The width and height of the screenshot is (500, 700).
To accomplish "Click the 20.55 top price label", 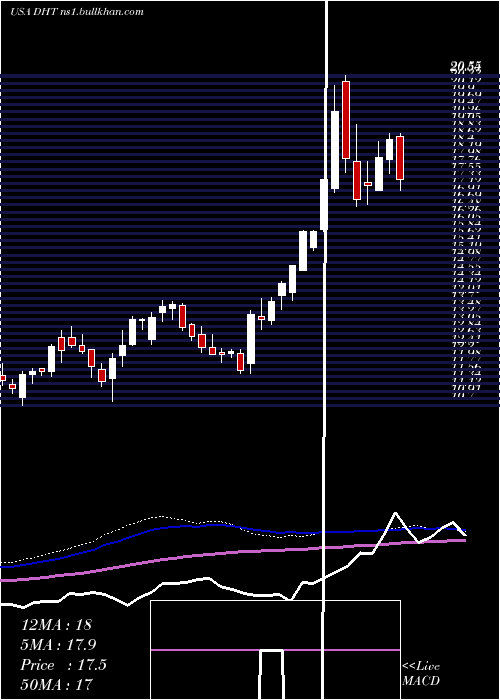I will (466, 67).
